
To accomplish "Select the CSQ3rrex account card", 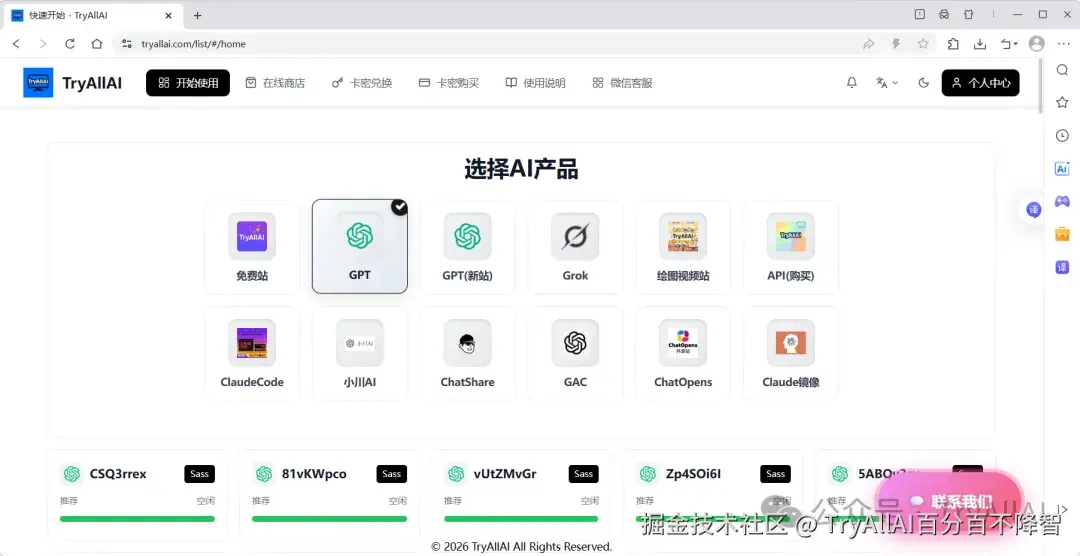I will click(137, 495).
